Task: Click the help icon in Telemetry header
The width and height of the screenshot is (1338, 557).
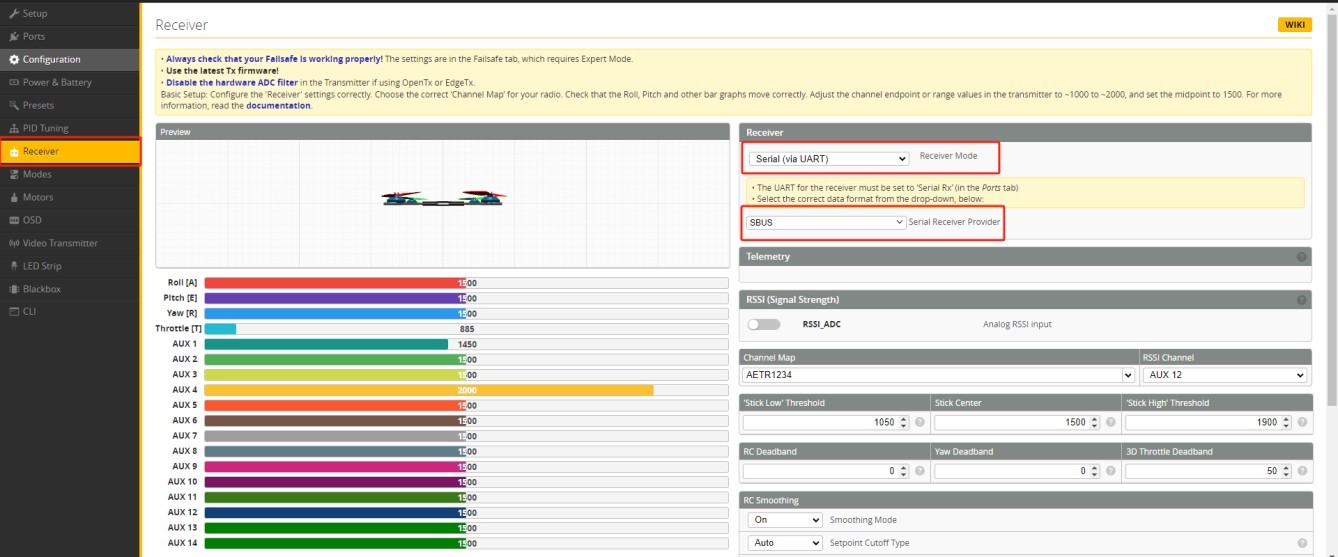Action: click(x=1301, y=257)
